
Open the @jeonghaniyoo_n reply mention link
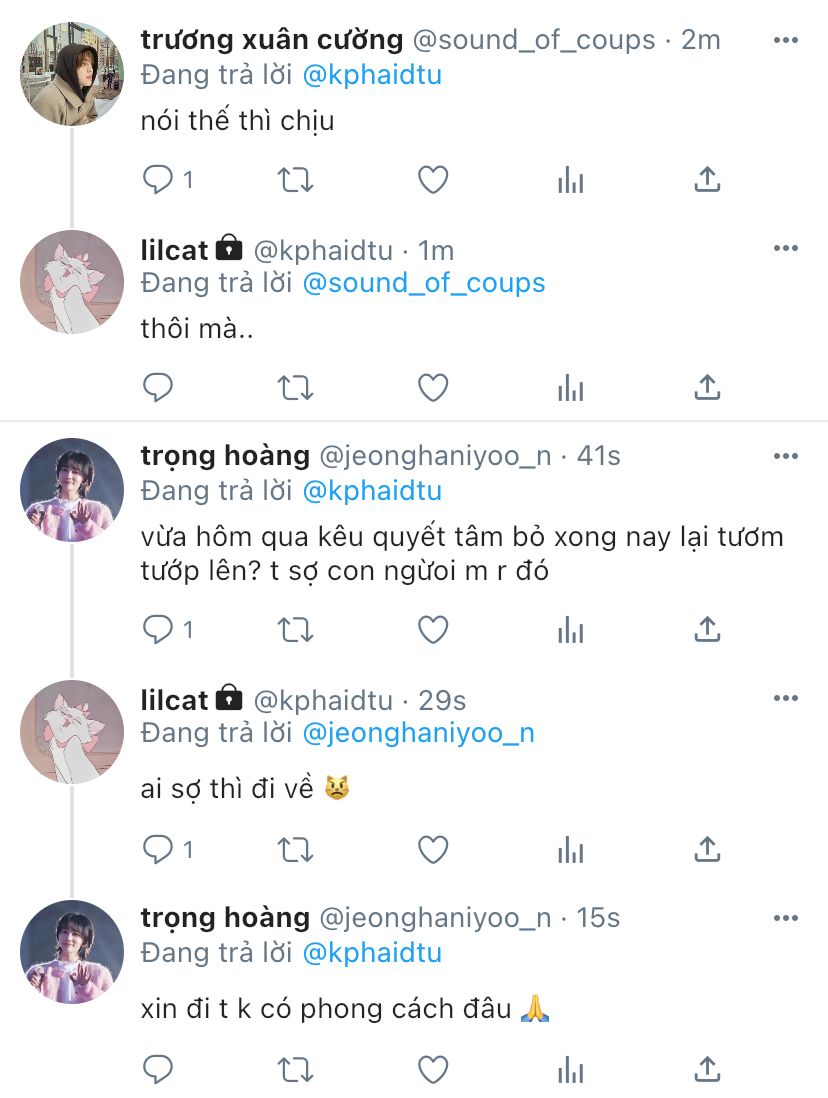[418, 733]
